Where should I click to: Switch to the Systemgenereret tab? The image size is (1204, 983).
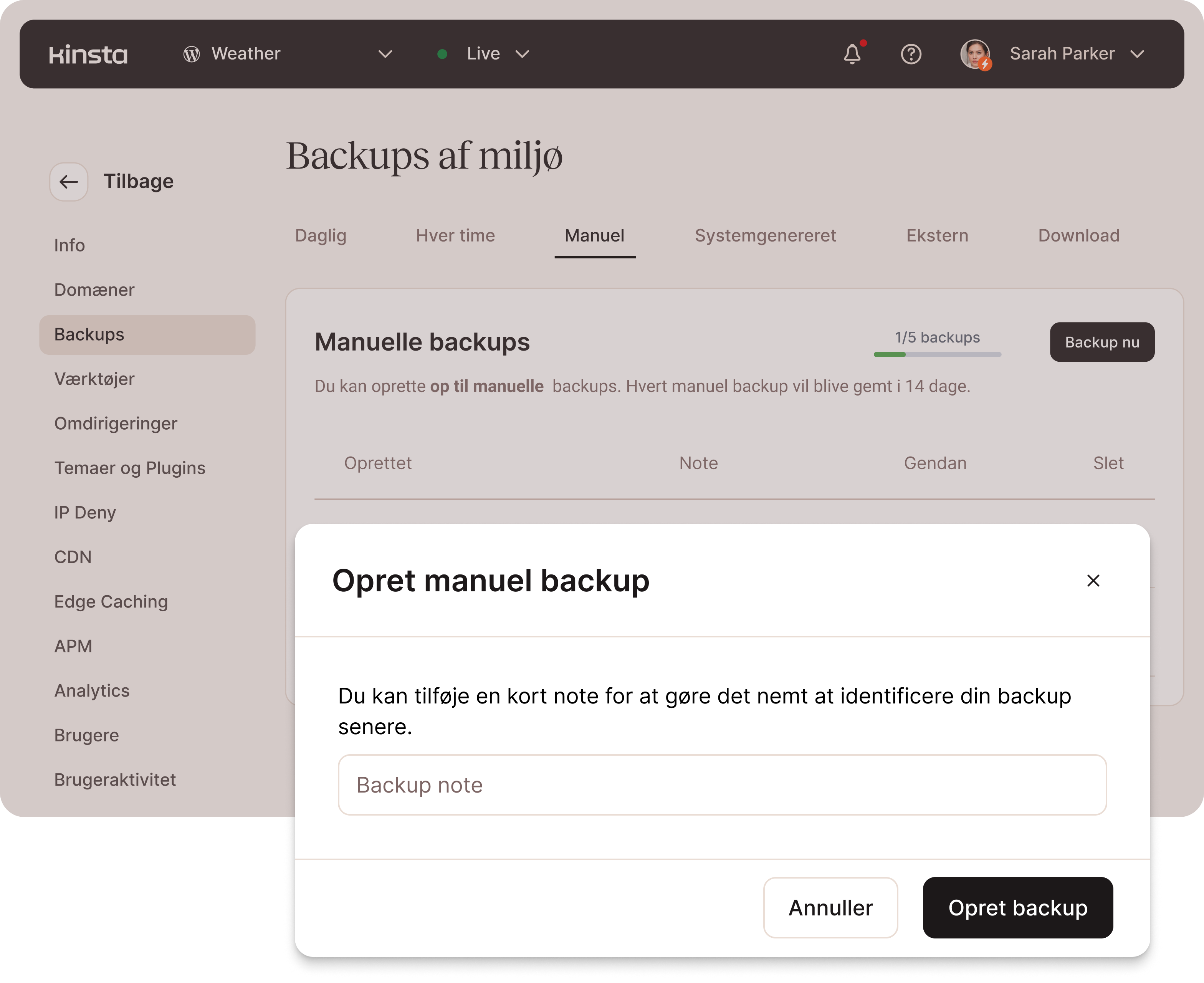click(765, 235)
